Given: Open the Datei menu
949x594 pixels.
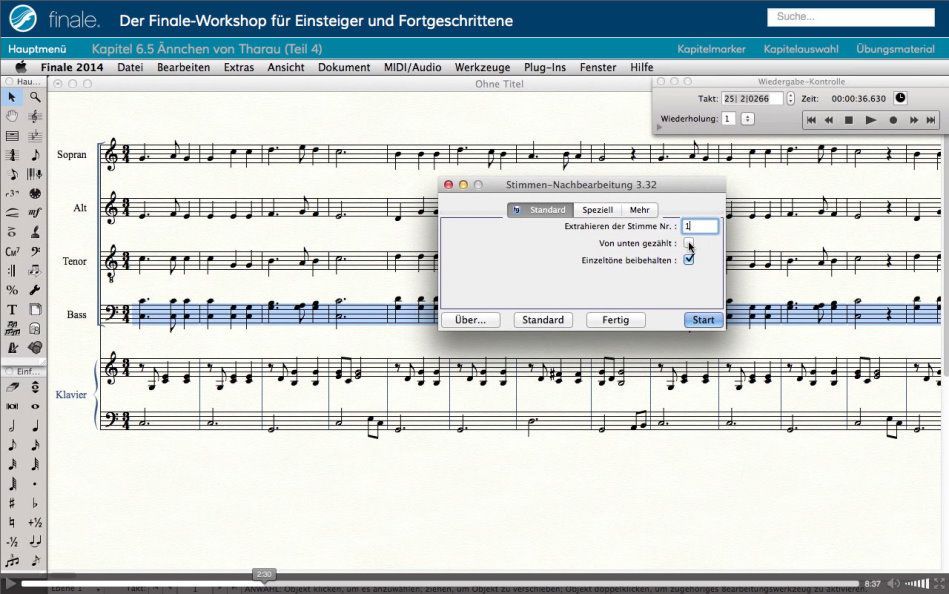Looking at the screenshot, I should click(130, 67).
